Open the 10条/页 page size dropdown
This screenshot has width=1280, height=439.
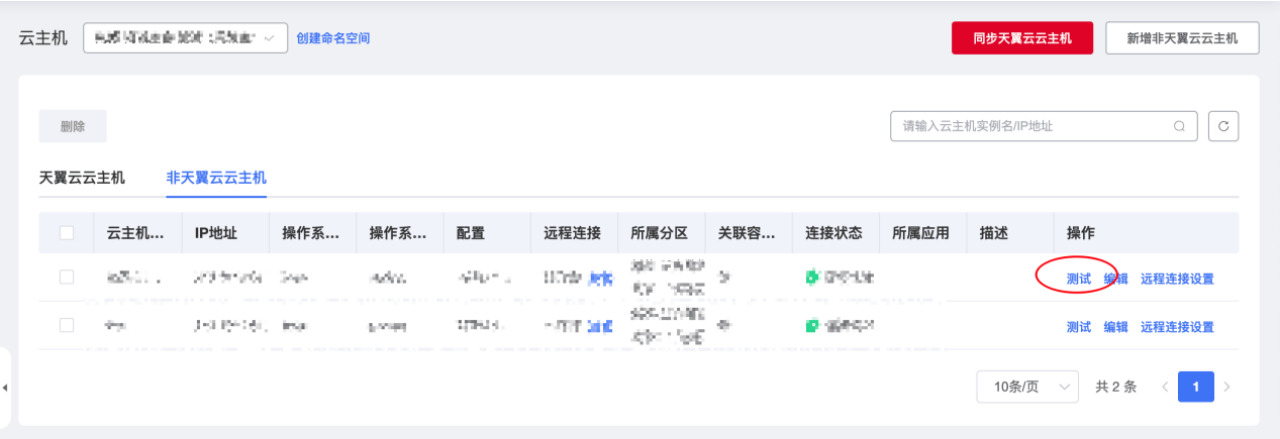point(1028,386)
